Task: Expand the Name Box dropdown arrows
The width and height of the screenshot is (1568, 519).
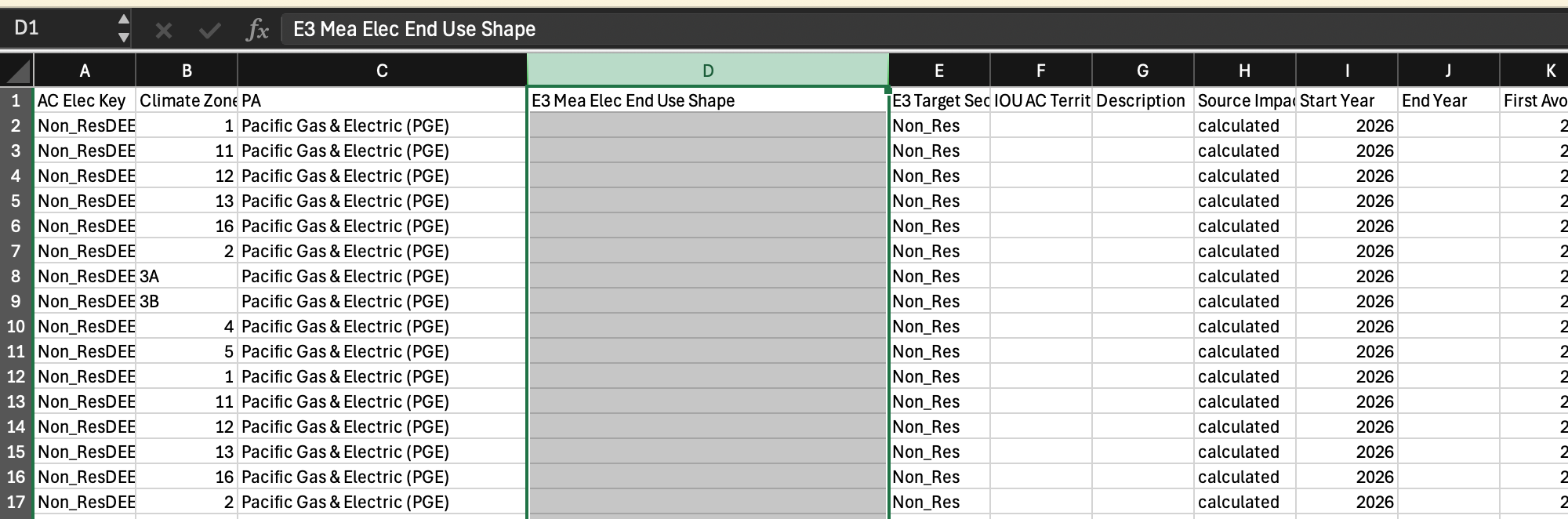Action: point(123,28)
